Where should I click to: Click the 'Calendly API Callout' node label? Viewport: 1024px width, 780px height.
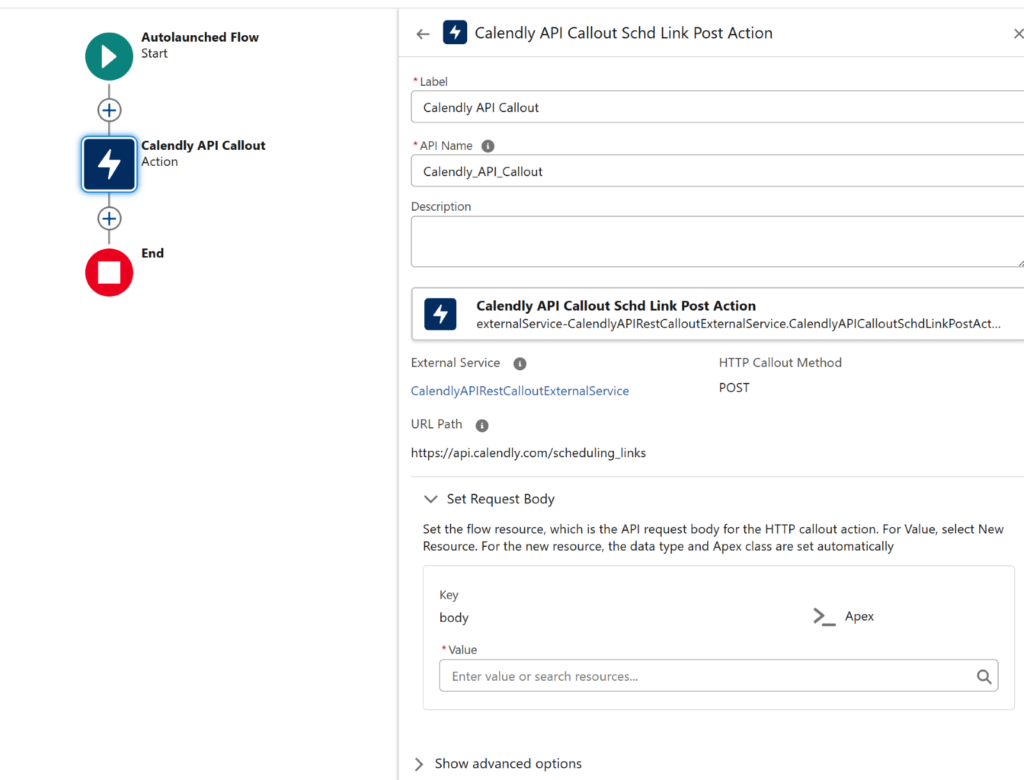203,146
